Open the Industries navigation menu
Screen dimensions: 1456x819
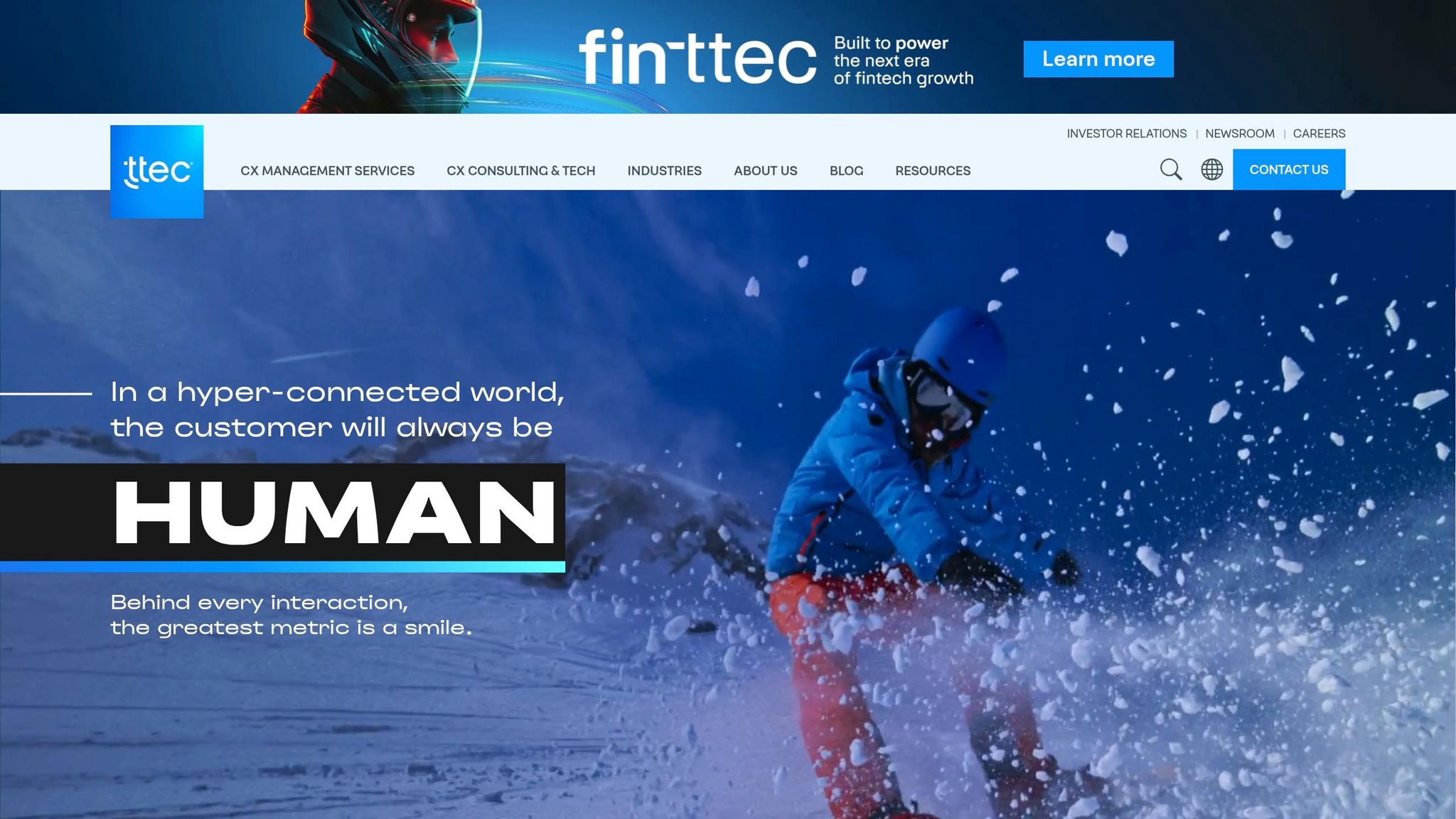(x=664, y=171)
